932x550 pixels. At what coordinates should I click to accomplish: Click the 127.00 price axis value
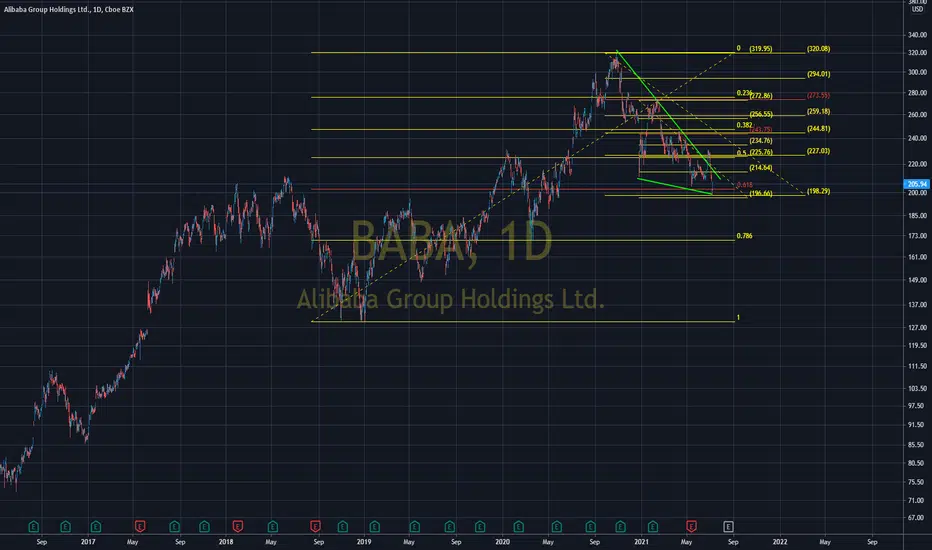click(917, 328)
